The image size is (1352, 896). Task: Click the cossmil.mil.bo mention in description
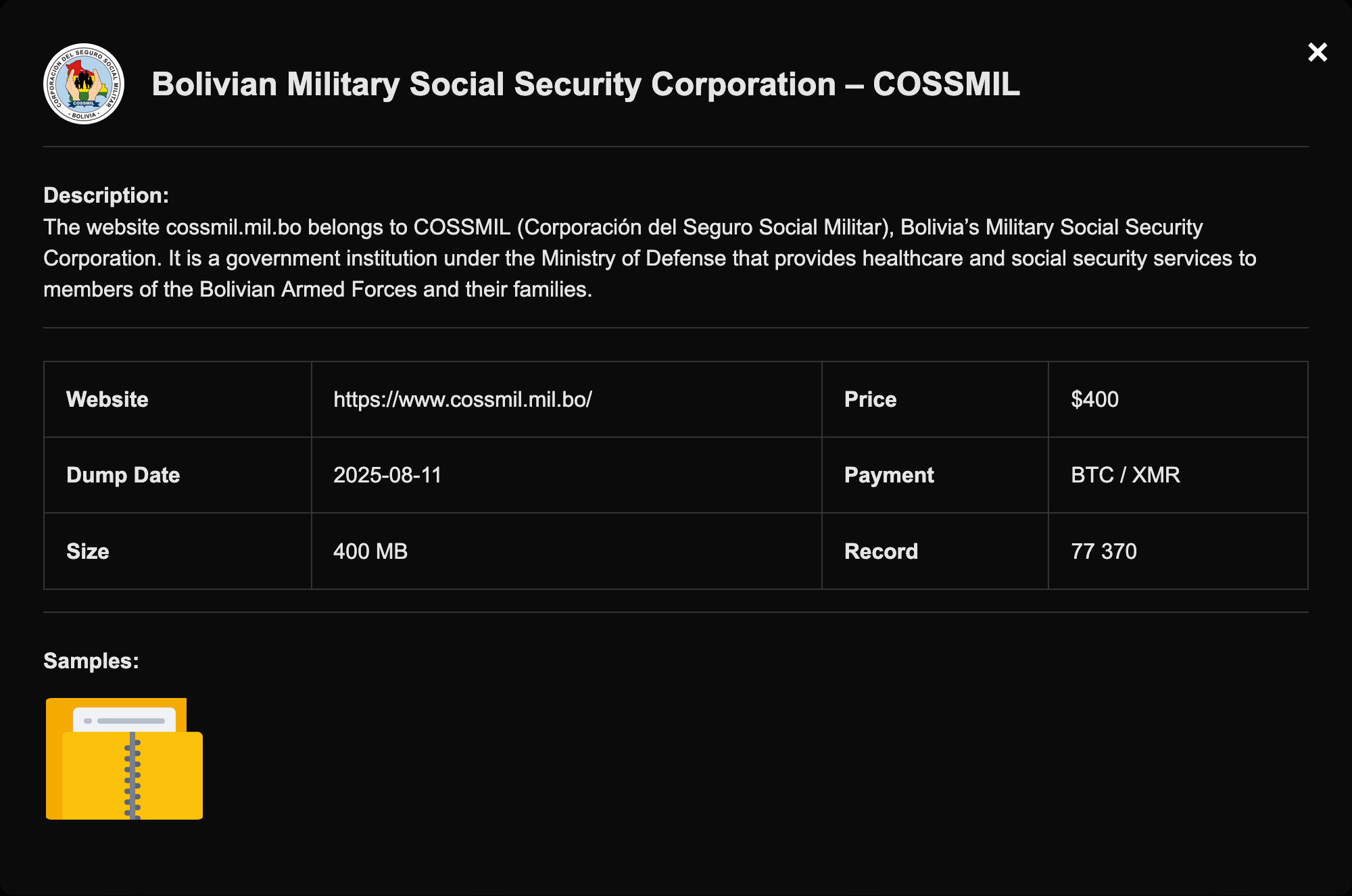point(233,228)
